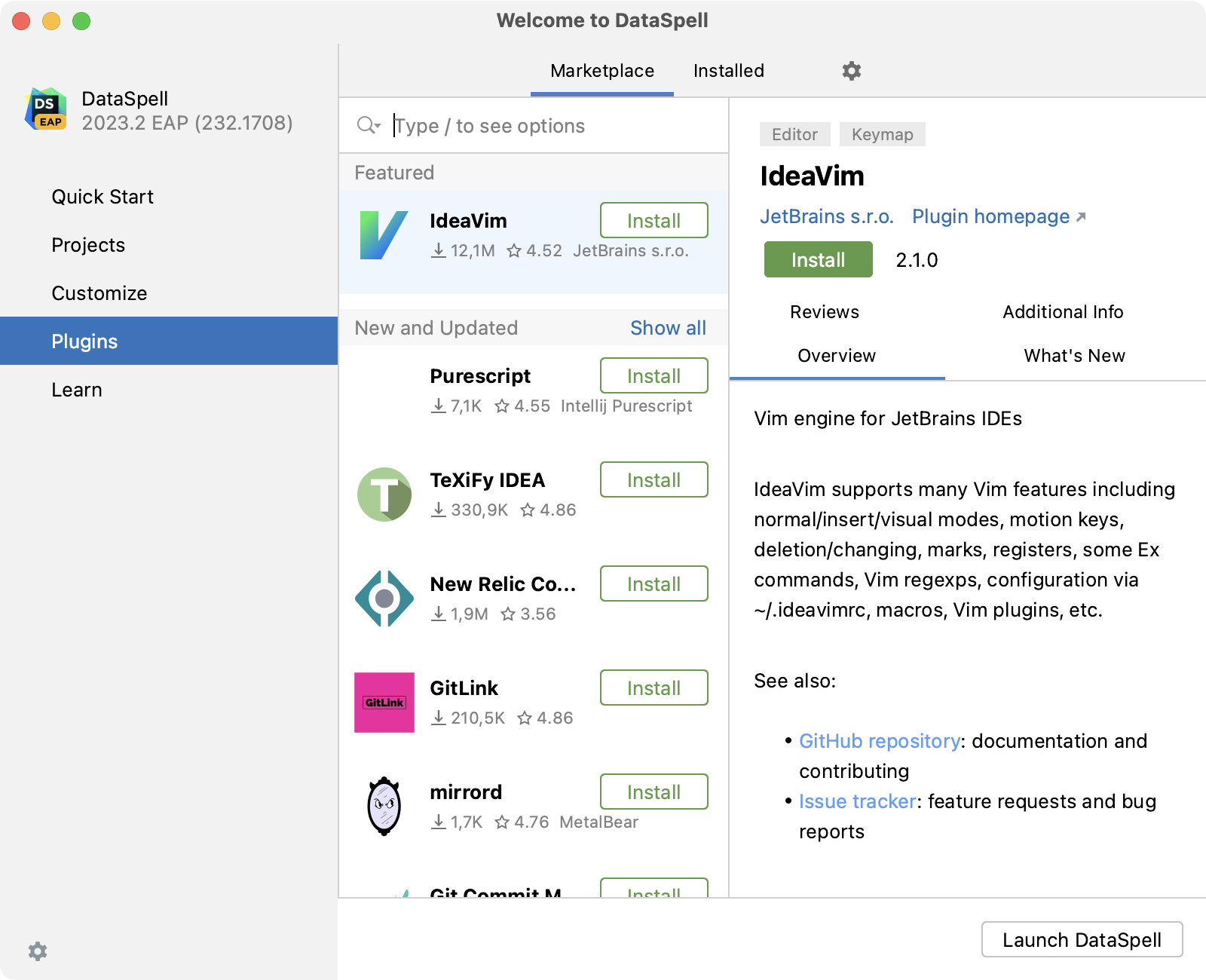Open the Plugin homepage link
Screen dimensions: 1206x980
(x=990, y=217)
